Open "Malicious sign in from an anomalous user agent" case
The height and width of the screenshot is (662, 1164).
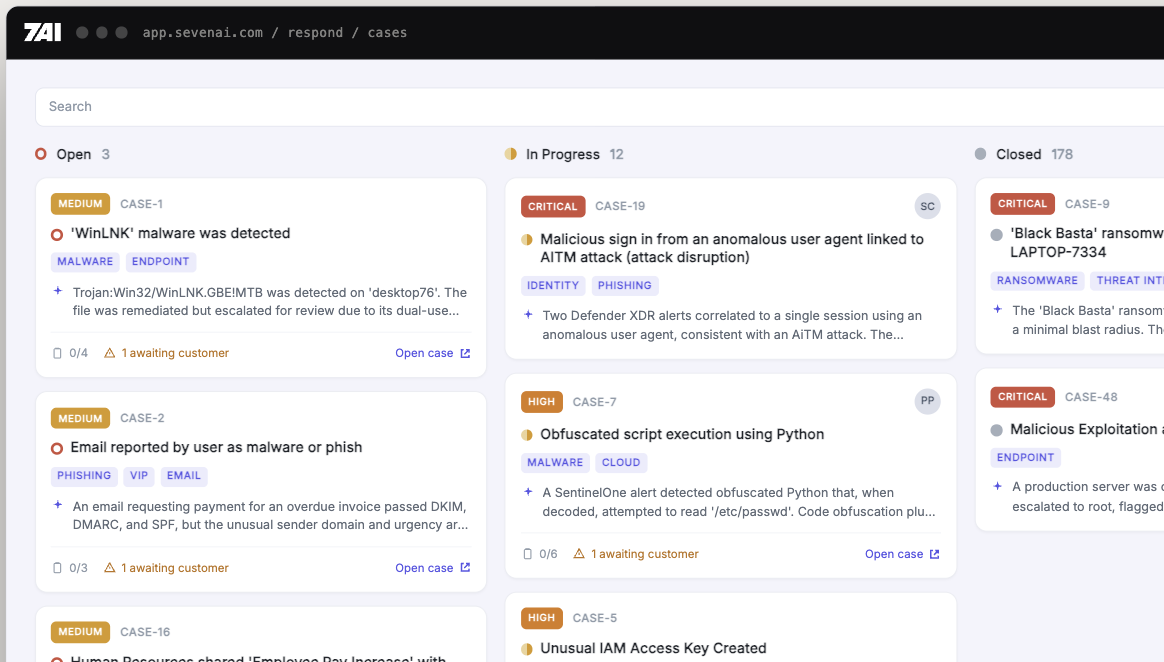coord(732,248)
